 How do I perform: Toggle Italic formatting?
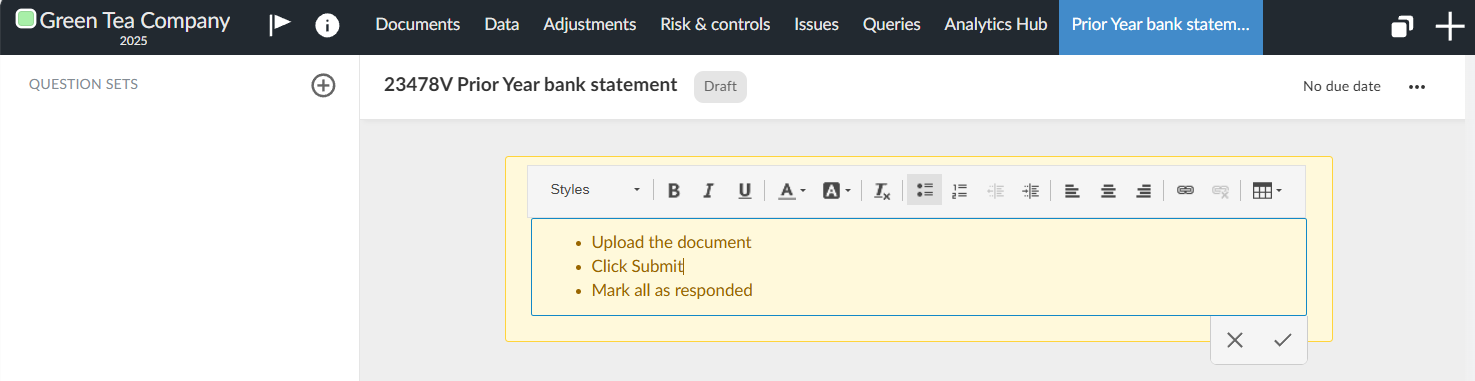[x=709, y=190]
